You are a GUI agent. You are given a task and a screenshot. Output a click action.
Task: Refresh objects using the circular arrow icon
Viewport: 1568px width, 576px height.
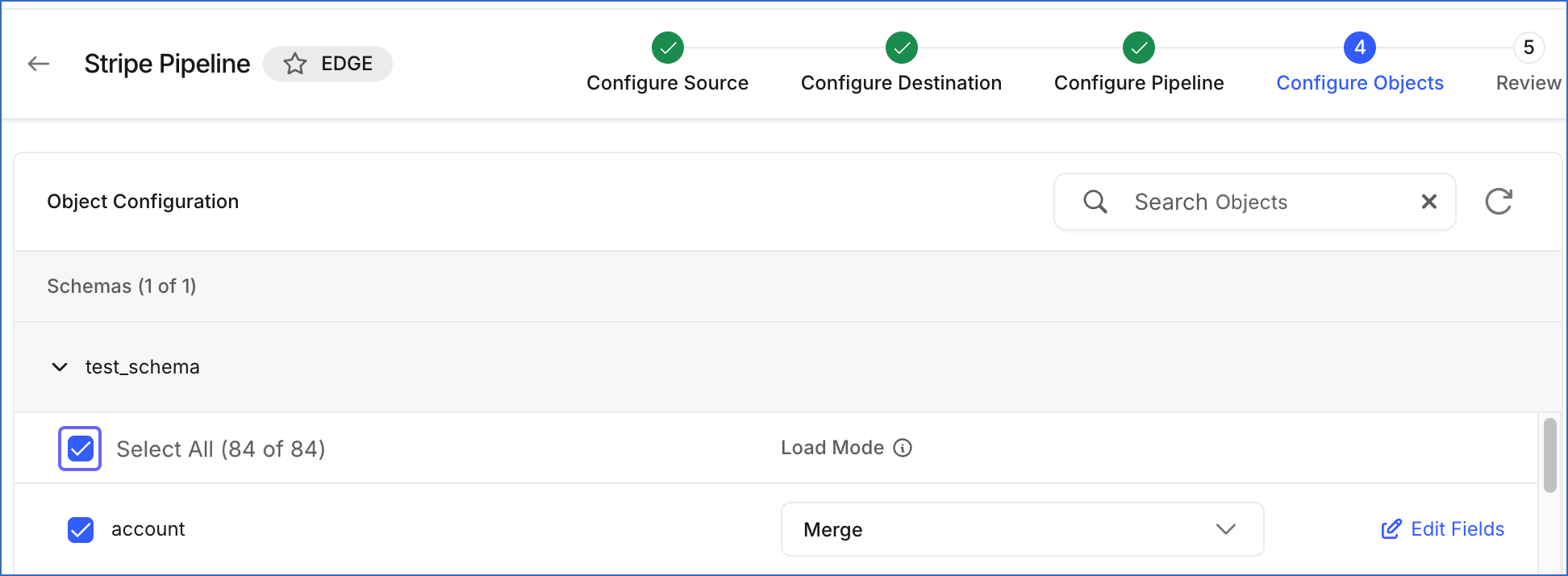tap(1499, 202)
